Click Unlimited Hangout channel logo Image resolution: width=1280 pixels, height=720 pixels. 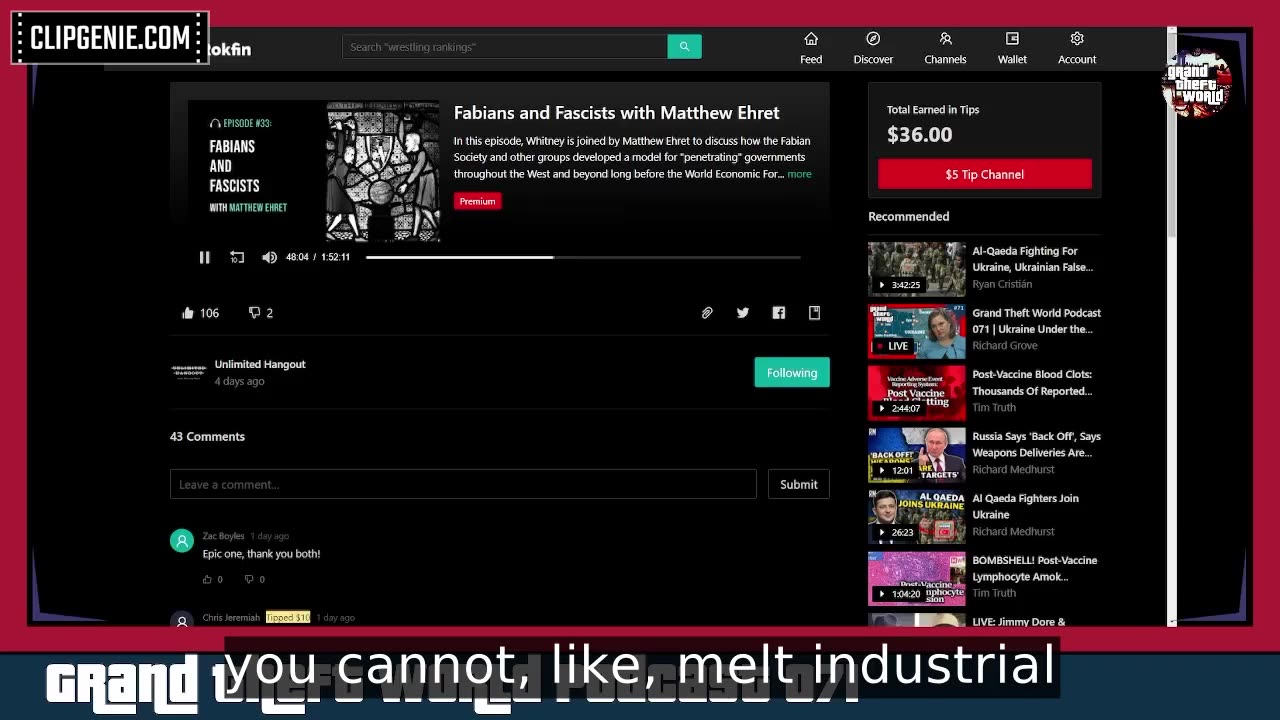click(x=188, y=372)
